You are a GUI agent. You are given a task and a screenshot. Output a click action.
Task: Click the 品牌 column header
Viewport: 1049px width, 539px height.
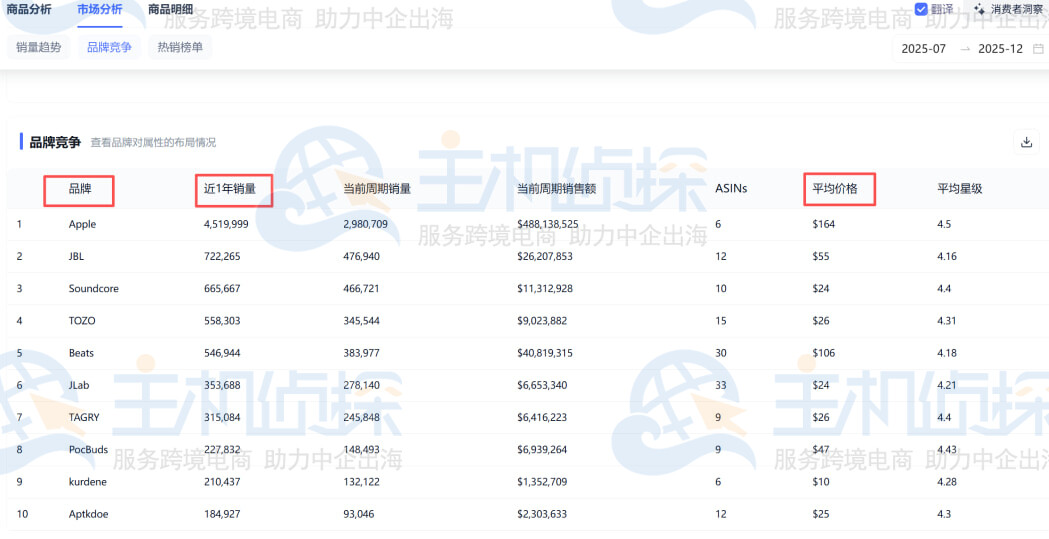pos(80,189)
